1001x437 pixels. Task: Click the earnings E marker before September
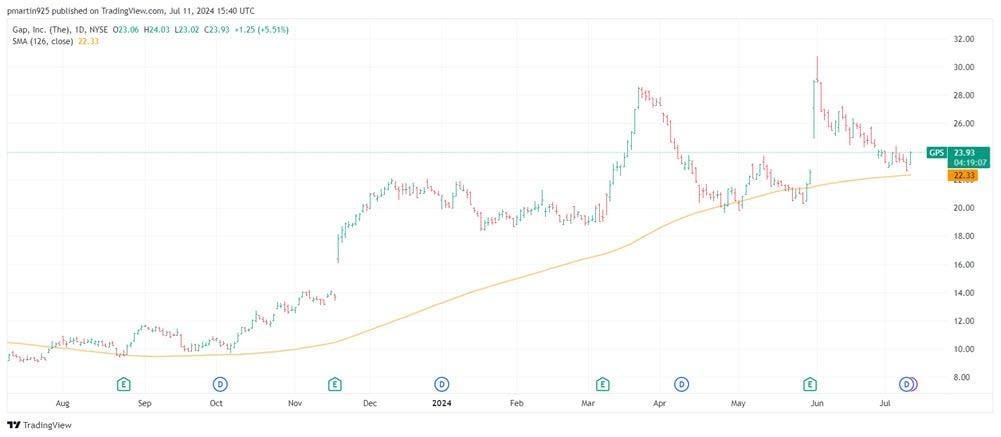coord(124,383)
